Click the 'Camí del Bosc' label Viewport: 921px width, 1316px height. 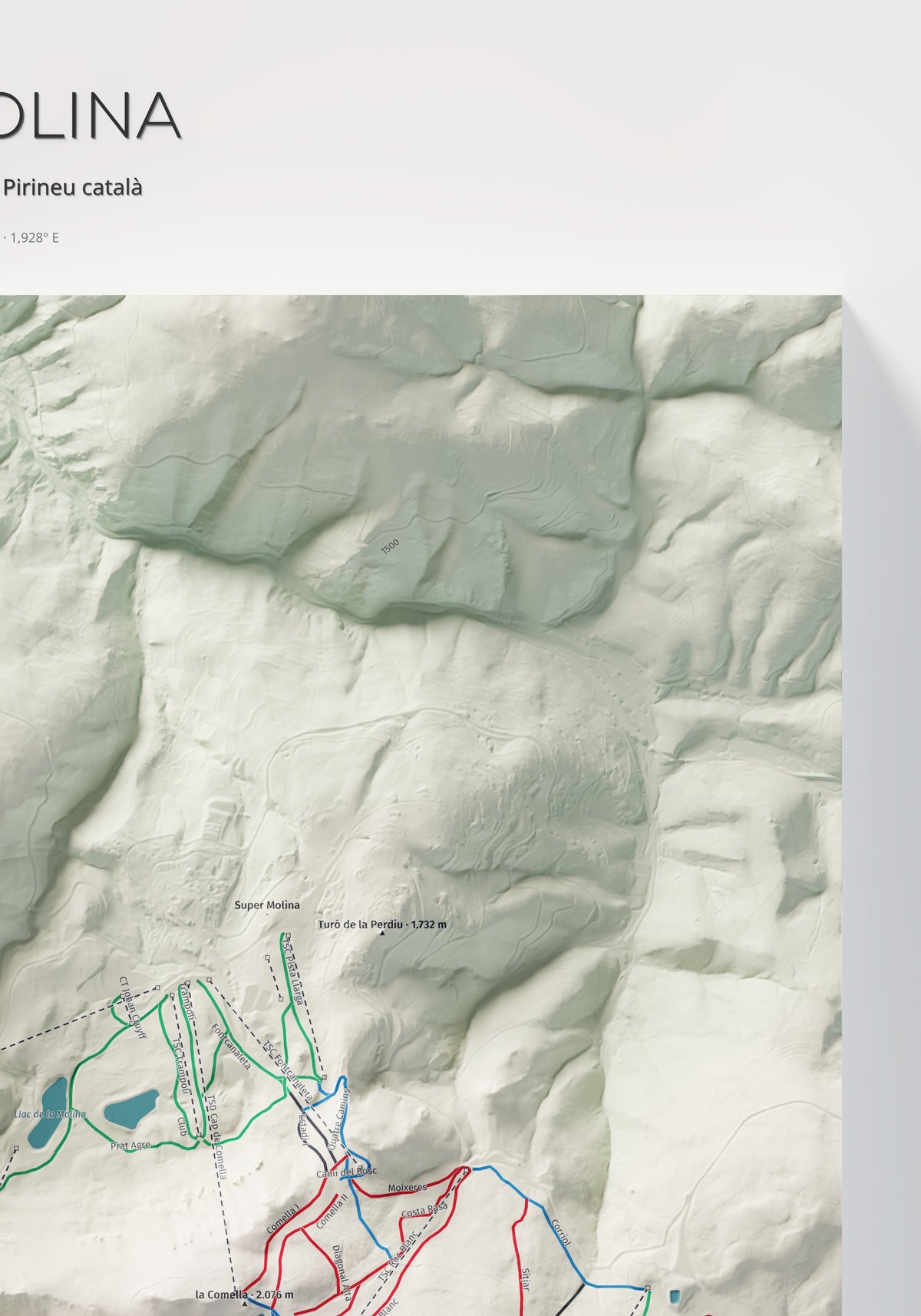pos(347,1172)
